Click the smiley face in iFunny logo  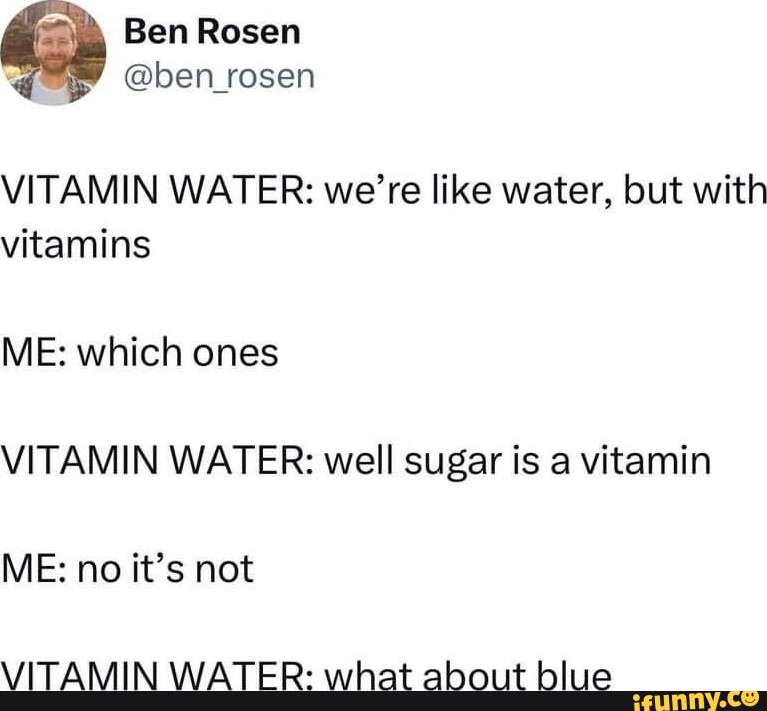pyautogui.click(x=752, y=698)
